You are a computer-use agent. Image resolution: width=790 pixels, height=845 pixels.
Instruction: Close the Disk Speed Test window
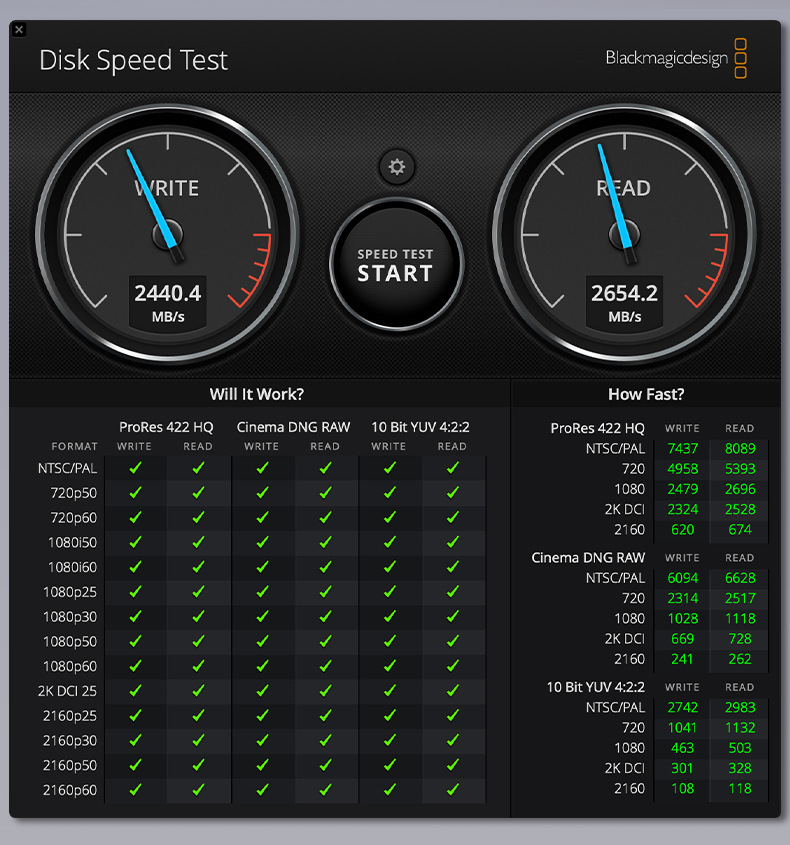(x=19, y=30)
